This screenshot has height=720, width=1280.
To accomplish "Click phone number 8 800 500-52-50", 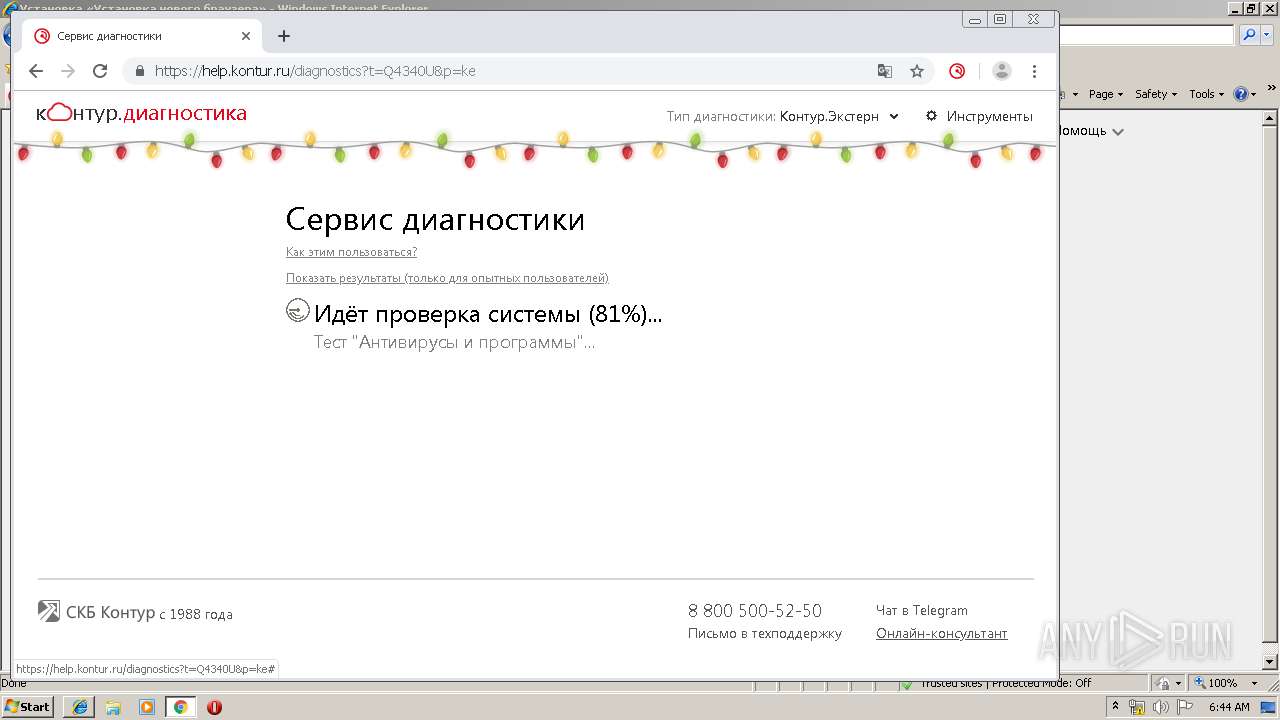I will pyautogui.click(x=755, y=610).
